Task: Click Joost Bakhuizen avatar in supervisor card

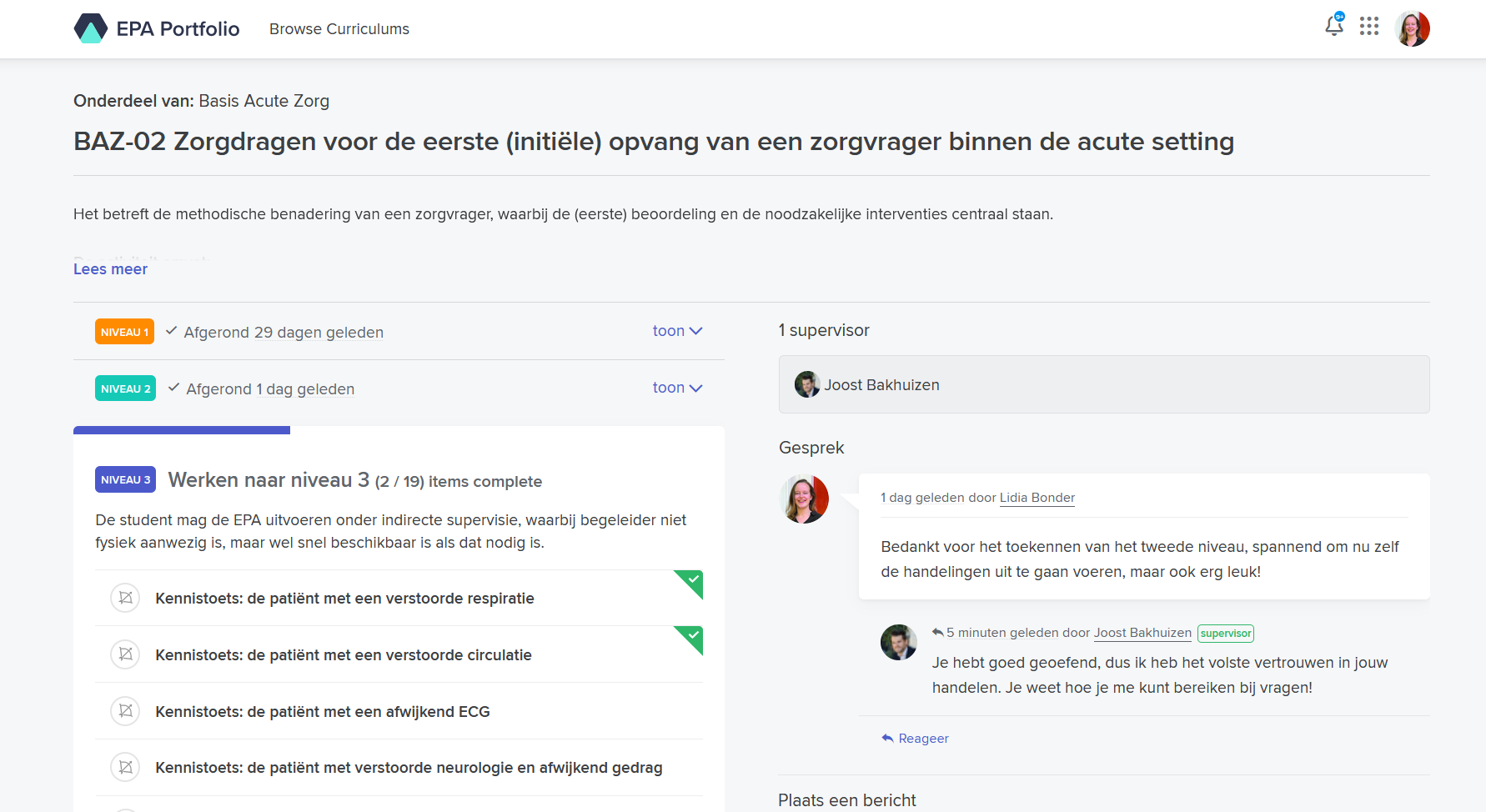Action: [x=807, y=384]
